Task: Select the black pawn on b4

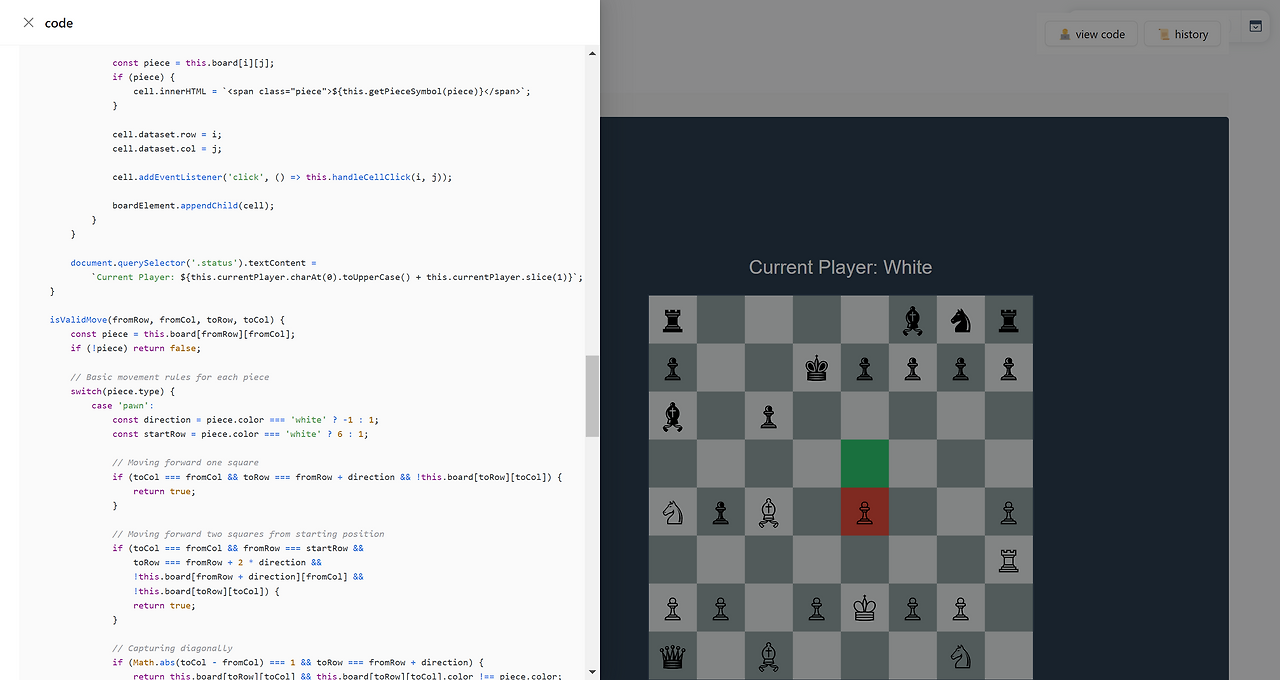Action: coord(721,512)
